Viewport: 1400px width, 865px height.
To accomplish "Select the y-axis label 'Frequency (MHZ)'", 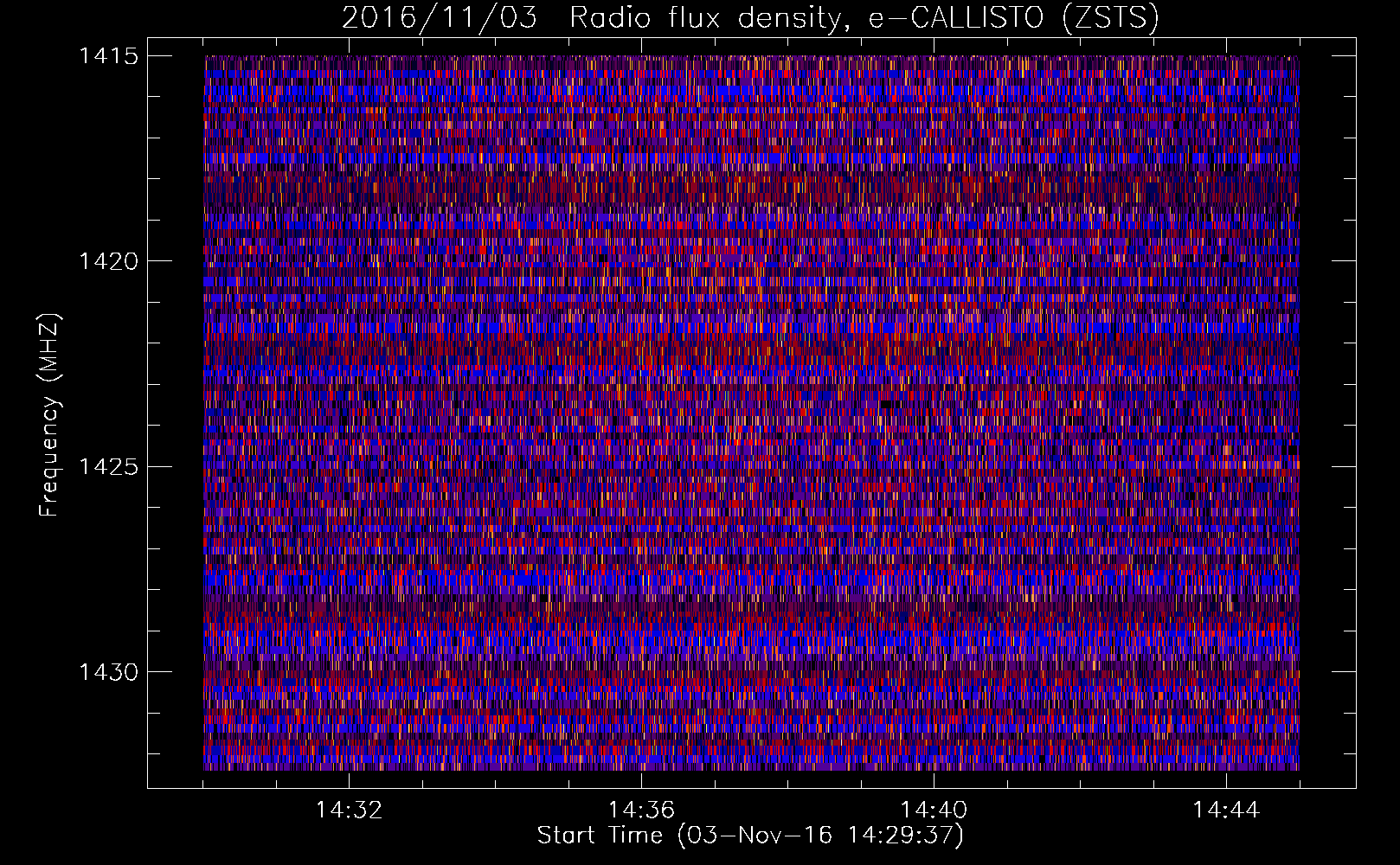I will (49, 415).
